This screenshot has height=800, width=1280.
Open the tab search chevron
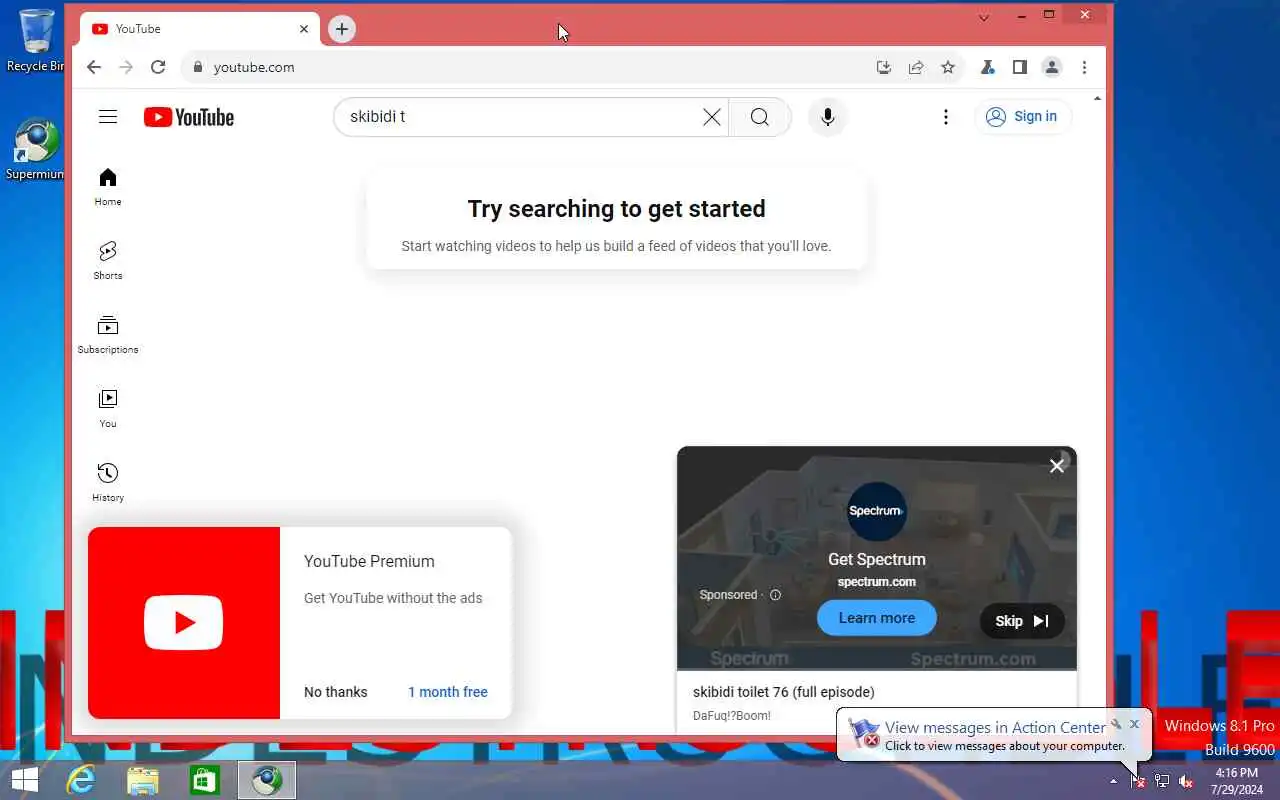[984, 17]
